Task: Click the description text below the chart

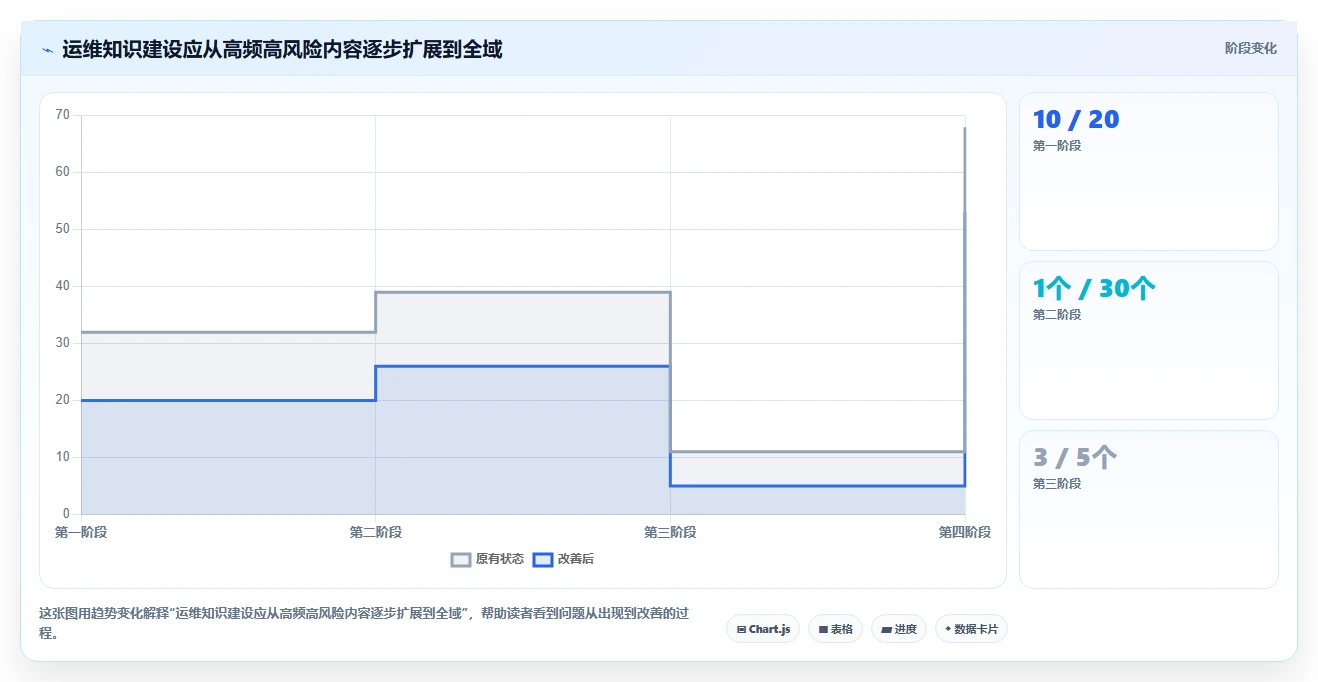Action: click(364, 623)
